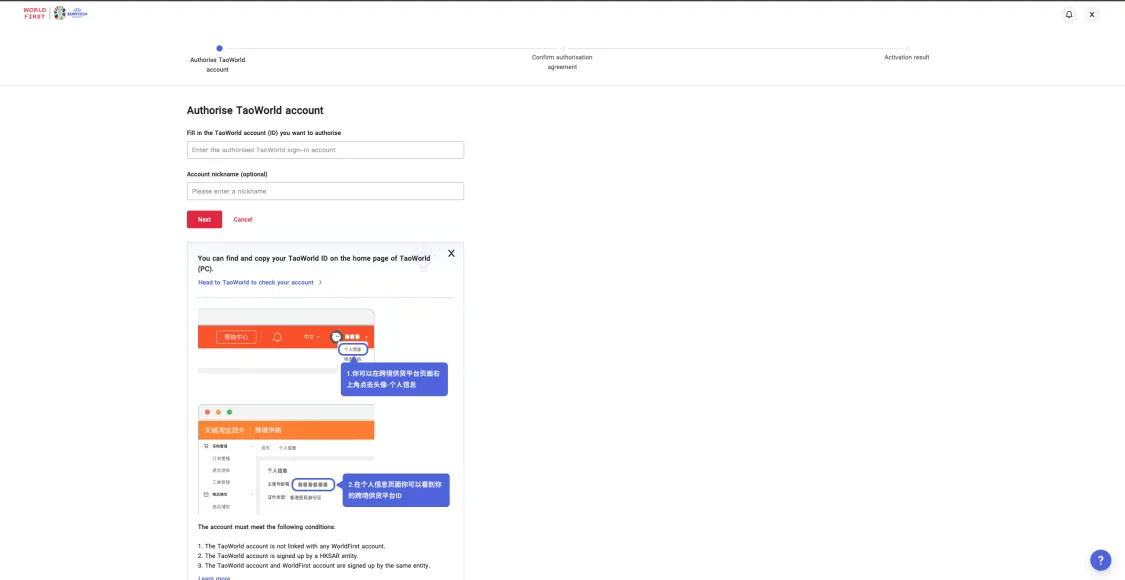Viewport: 1125px width, 580px height.
Task: Click condition 1 about not linked WorldFirst account
Action: point(291,546)
